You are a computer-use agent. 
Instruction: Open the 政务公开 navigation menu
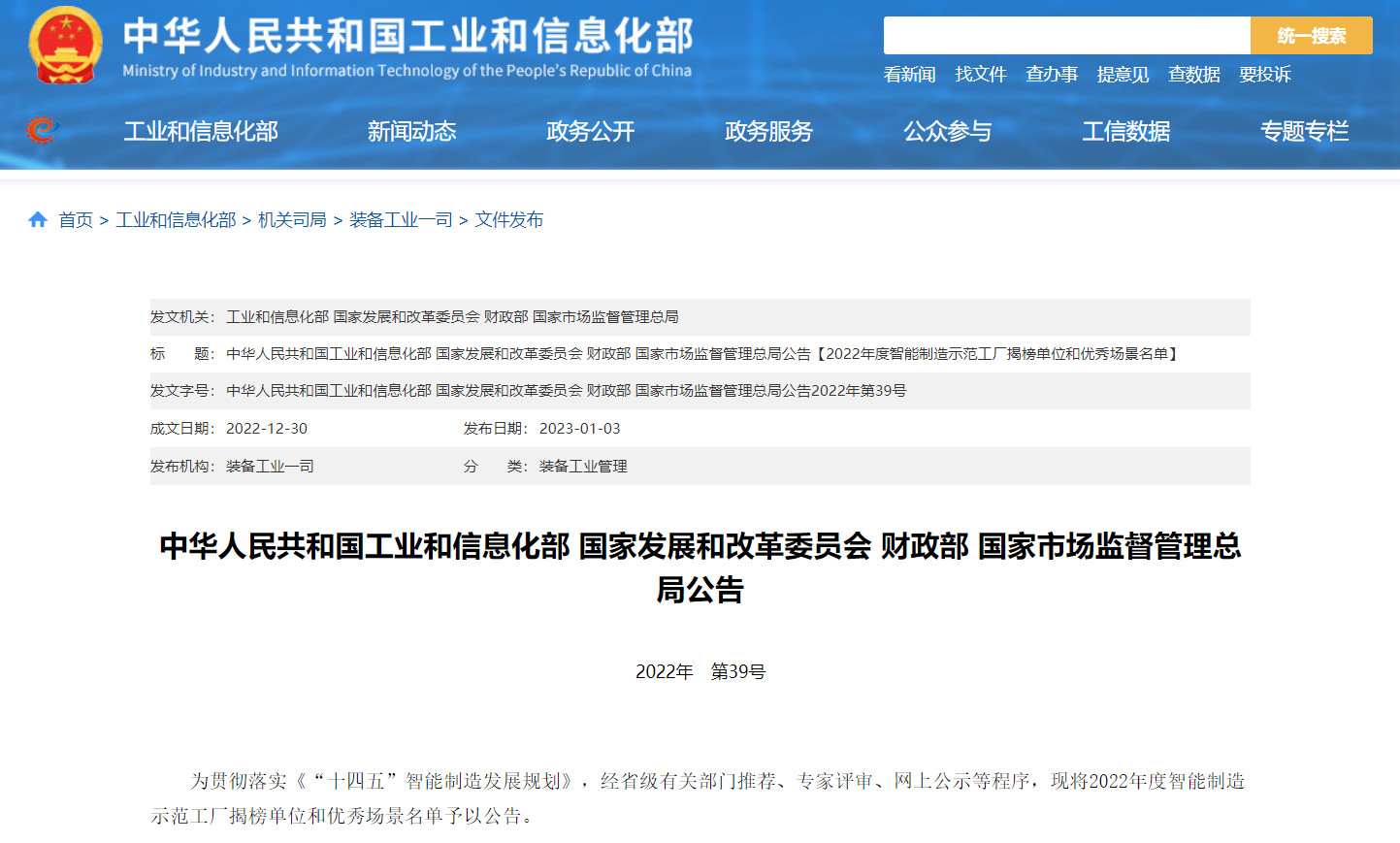590,131
